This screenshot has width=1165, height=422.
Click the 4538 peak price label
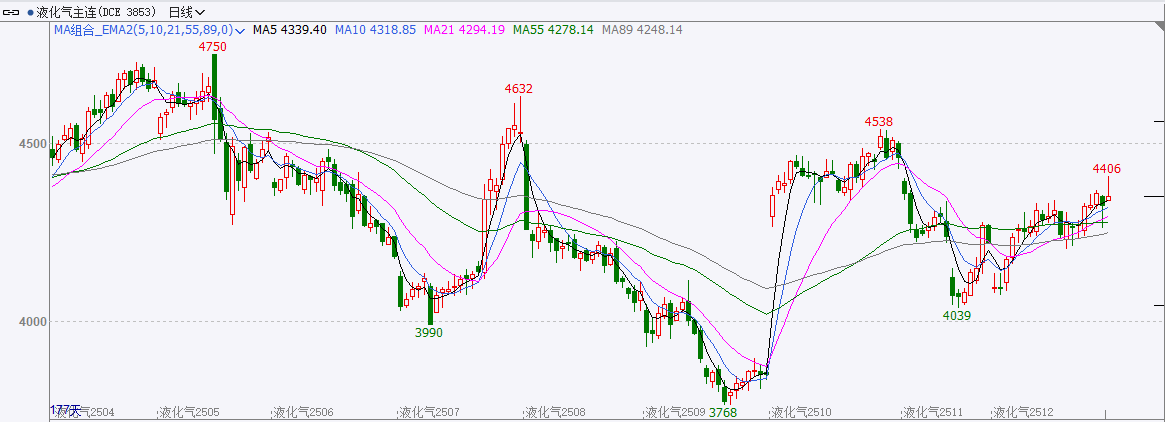pyautogui.click(x=878, y=121)
